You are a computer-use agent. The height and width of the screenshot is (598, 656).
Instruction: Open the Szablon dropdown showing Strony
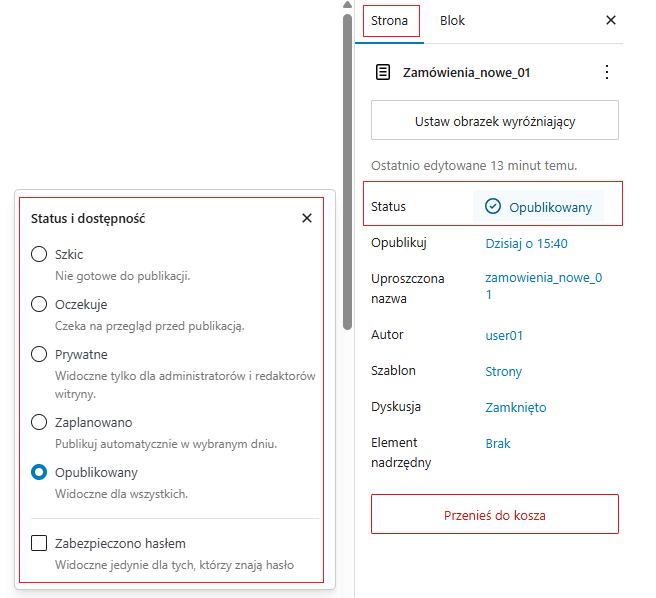point(503,371)
